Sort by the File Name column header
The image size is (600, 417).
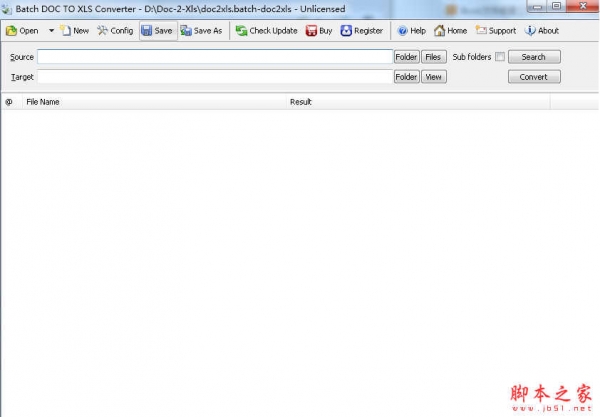(154, 102)
